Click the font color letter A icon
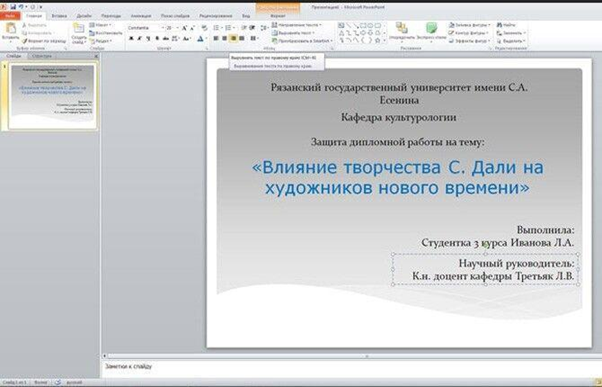 tap(200, 38)
